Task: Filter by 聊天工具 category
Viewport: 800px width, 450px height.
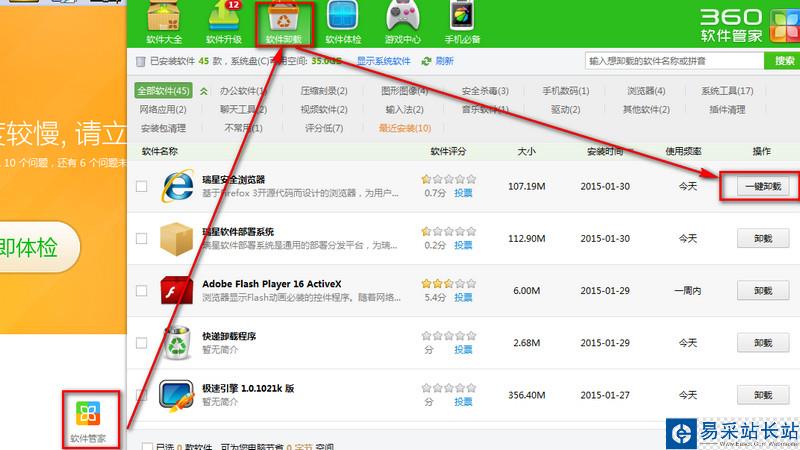Action: tap(244, 110)
